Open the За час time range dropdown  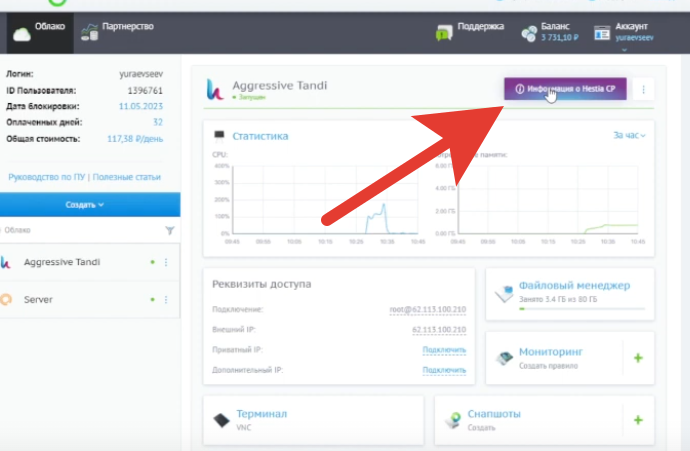click(629, 135)
